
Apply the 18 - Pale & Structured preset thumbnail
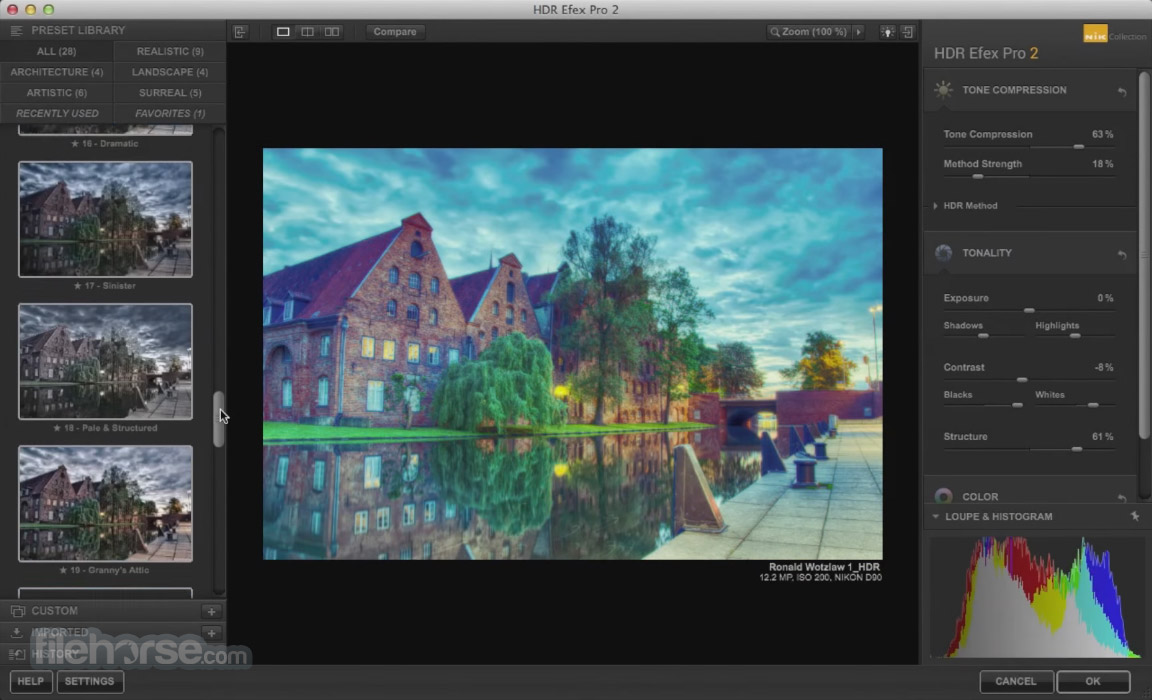coord(105,361)
